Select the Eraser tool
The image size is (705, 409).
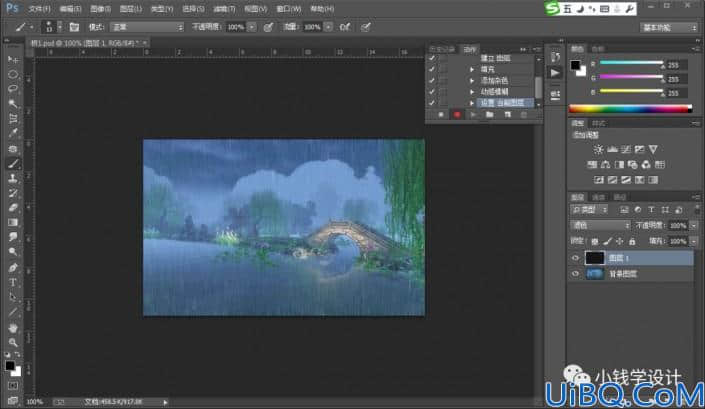click(x=13, y=208)
